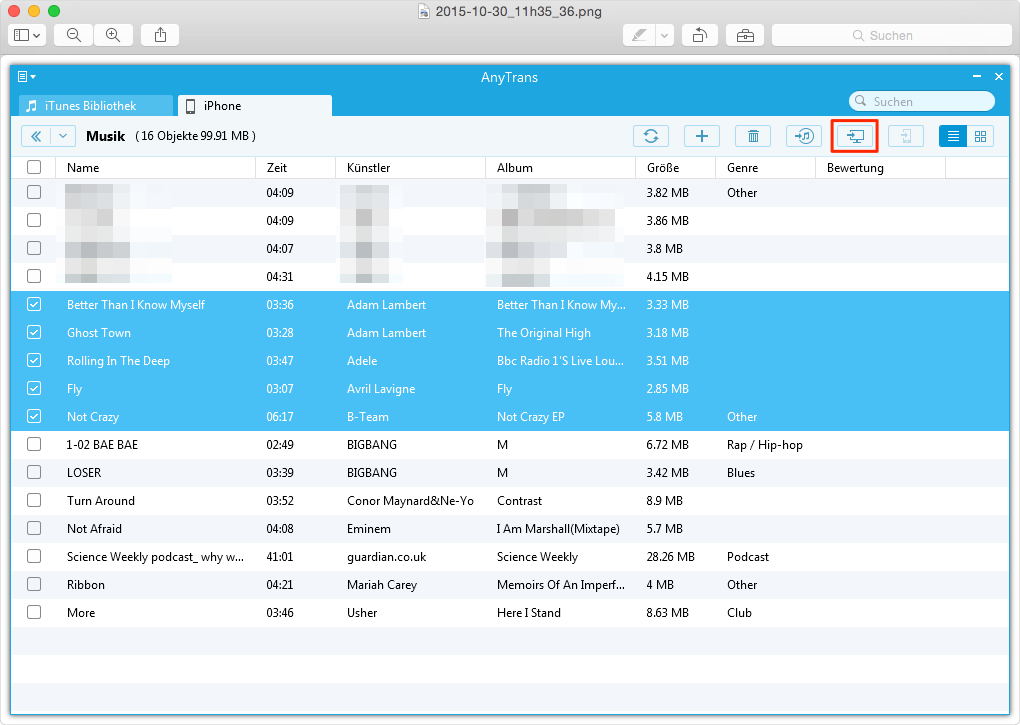The image size is (1020, 725).
Task: Rotate image in Preview toolbar
Action: 699,35
